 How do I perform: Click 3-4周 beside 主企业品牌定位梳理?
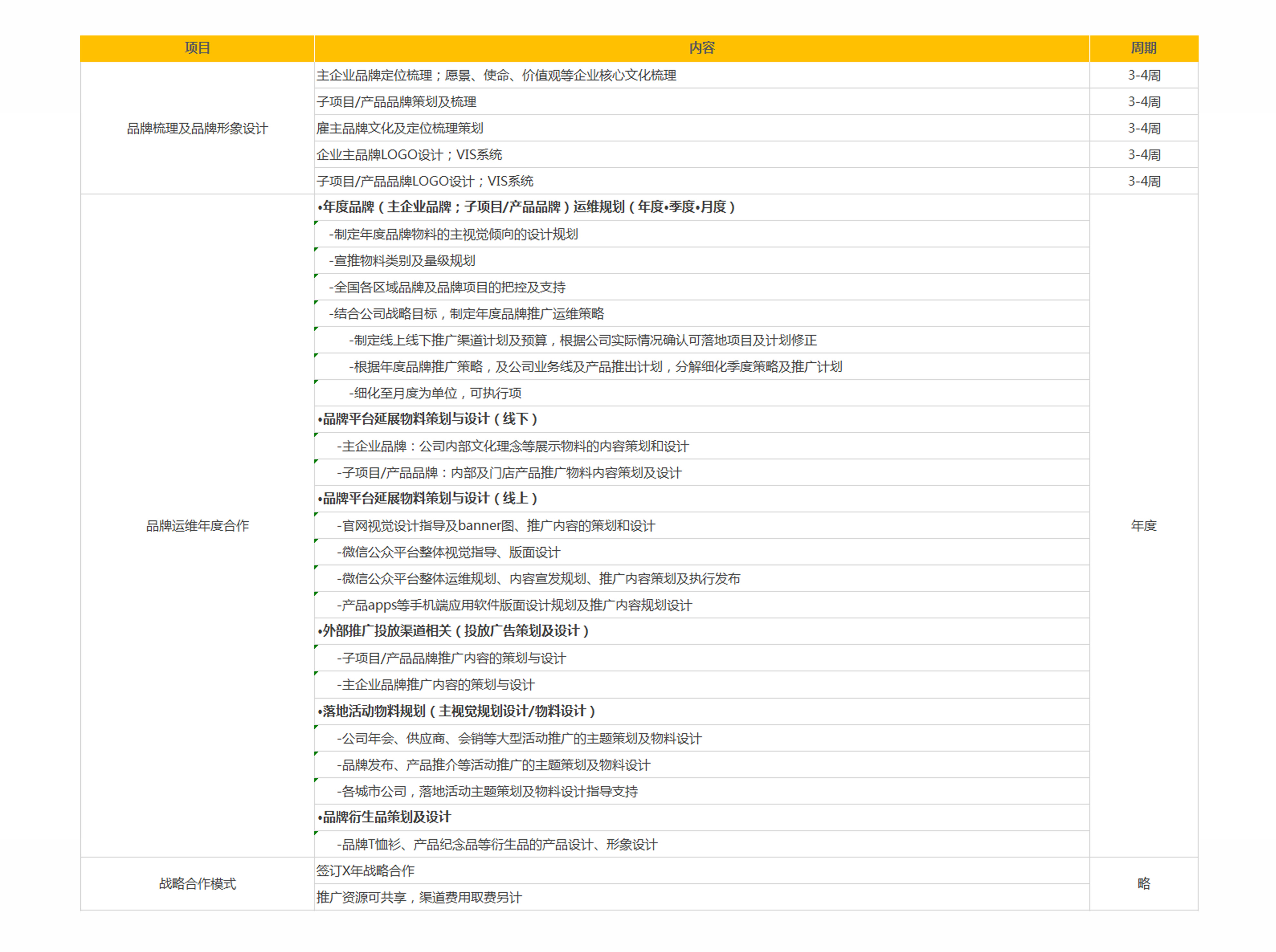(x=1143, y=75)
